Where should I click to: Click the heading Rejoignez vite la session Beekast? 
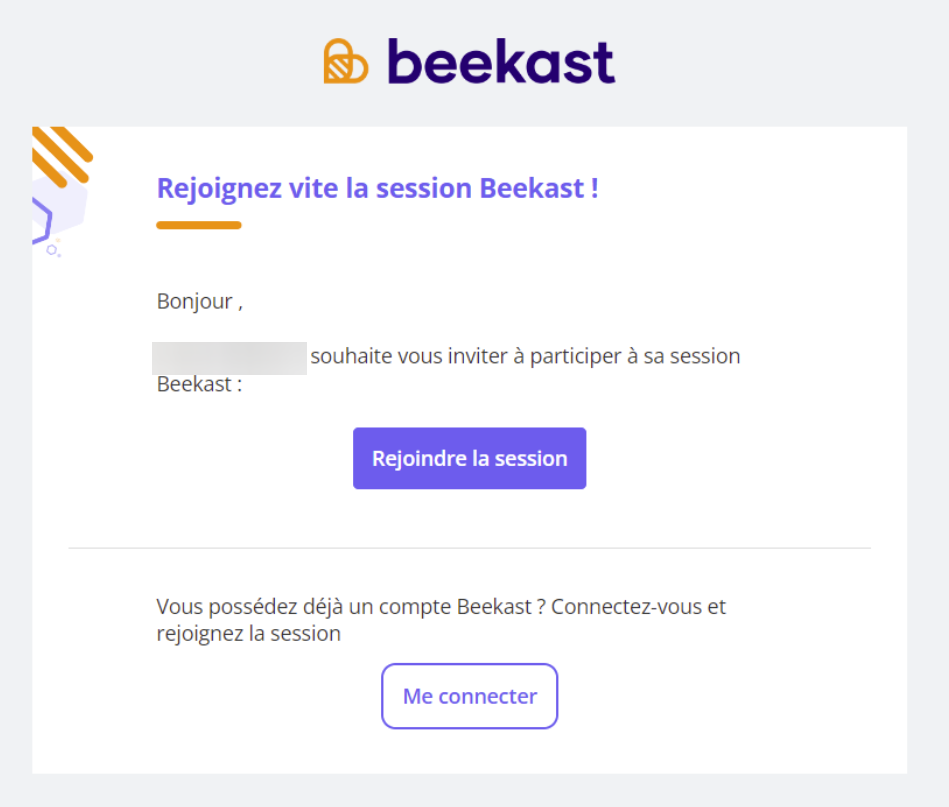(378, 188)
